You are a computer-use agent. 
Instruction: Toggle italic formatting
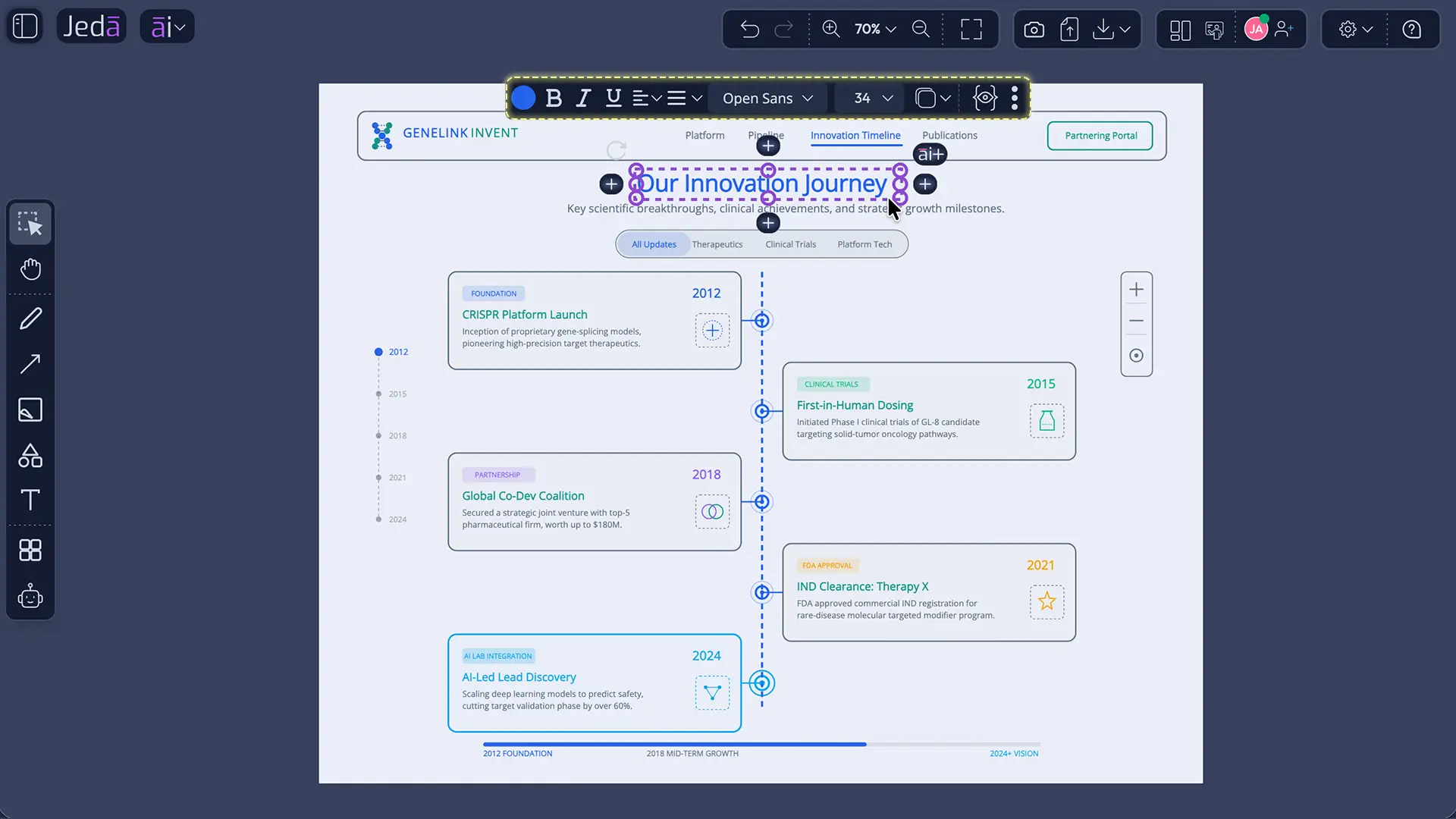(x=582, y=98)
